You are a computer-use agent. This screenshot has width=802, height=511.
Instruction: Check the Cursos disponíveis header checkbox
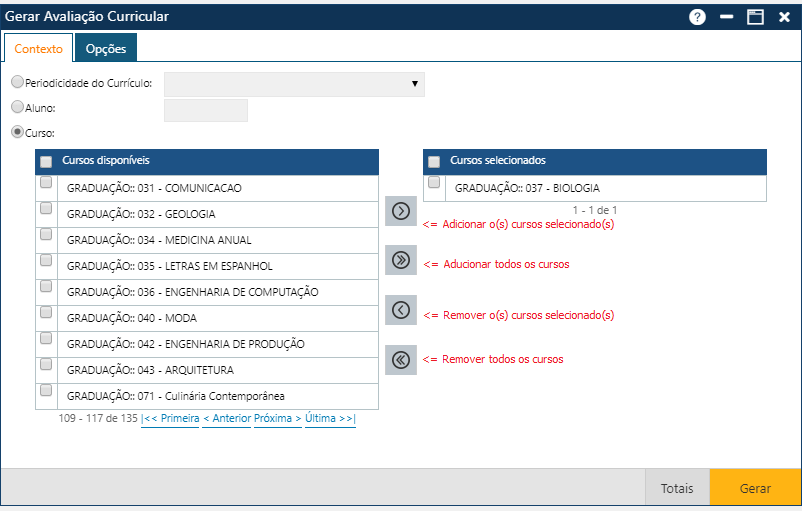tap(46, 162)
